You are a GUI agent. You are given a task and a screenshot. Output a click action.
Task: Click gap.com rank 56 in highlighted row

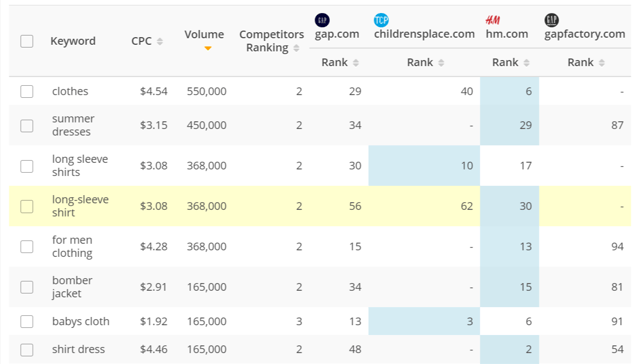355,206
